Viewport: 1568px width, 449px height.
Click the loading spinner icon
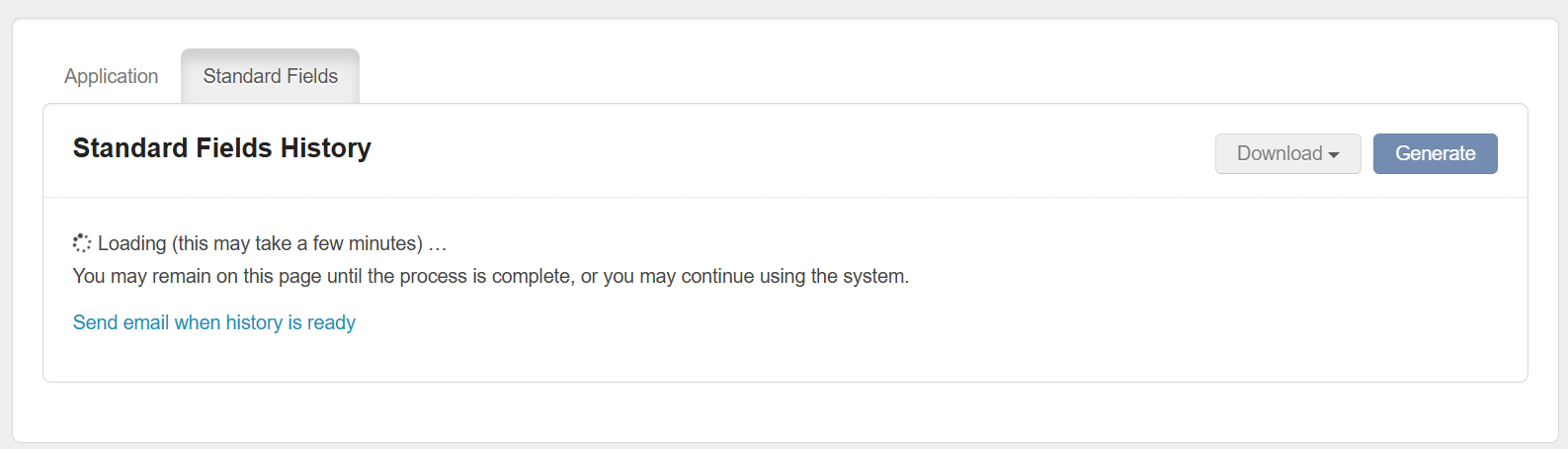pyautogui.click(x=82, y=243)
